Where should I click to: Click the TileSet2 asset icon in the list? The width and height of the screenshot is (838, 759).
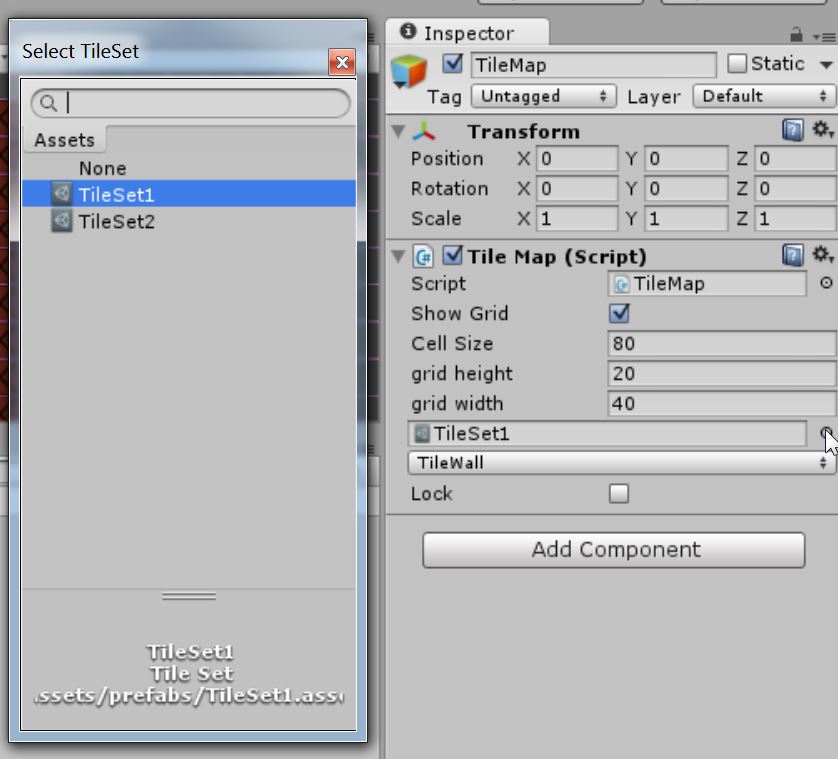pos(61,221)
